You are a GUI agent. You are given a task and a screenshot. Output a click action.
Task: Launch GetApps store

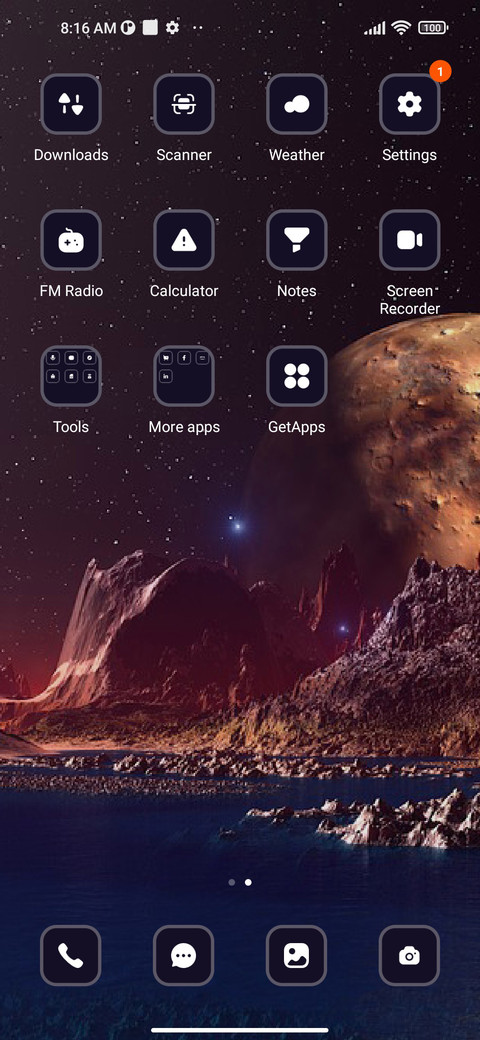click(296, 376)
